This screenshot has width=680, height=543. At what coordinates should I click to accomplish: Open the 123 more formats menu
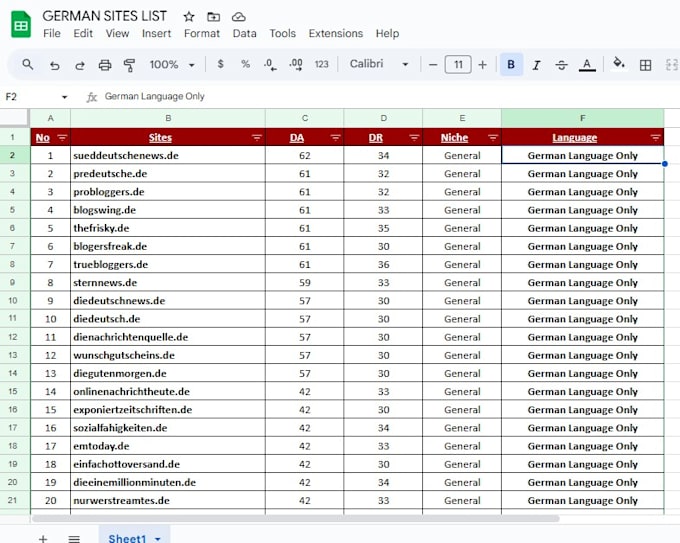(x=321, y=64)
